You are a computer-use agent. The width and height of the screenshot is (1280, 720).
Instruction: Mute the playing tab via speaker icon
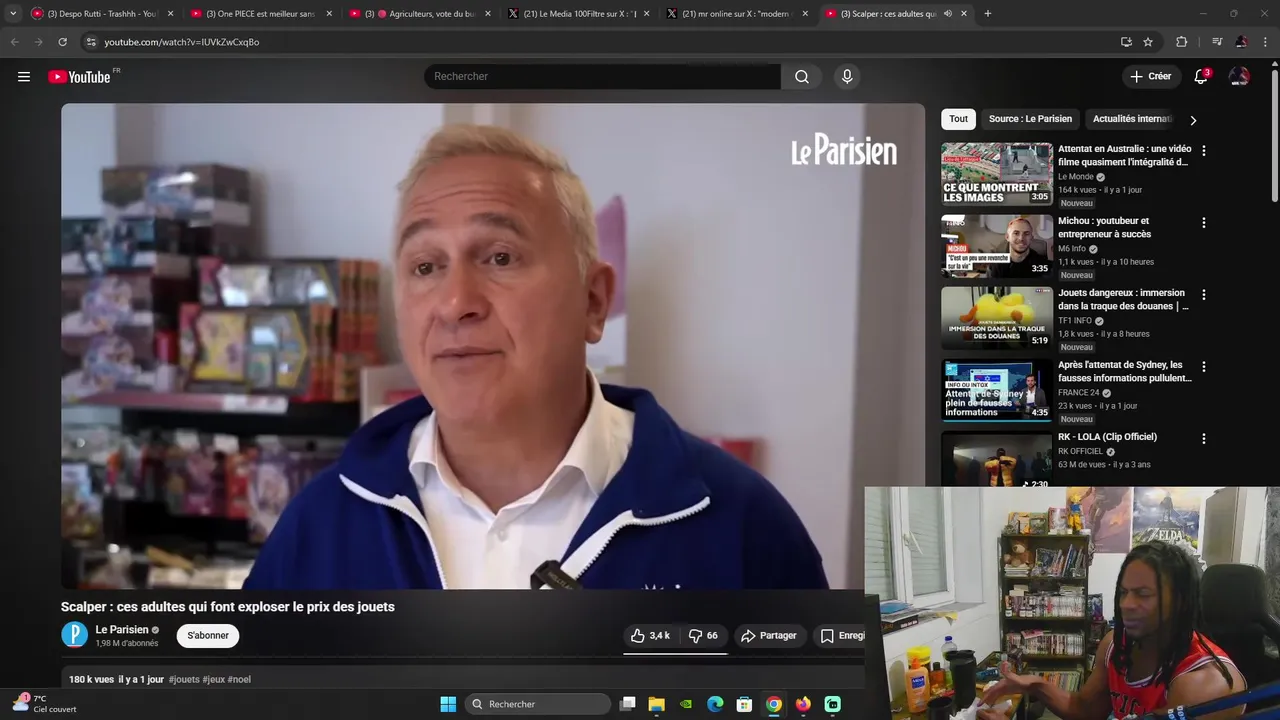point(947,13)
